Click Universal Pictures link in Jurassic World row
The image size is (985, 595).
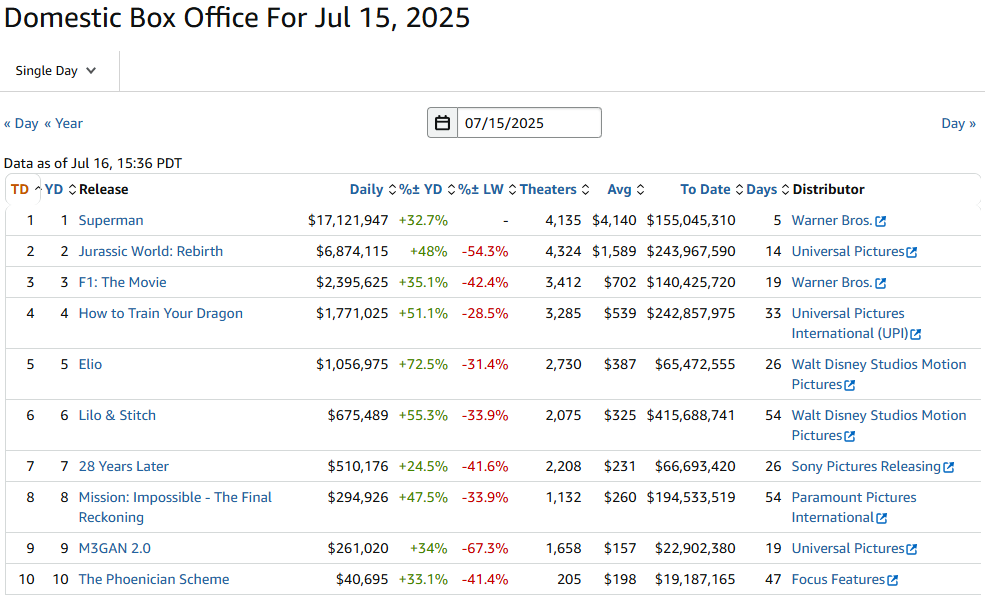(847, 251)
